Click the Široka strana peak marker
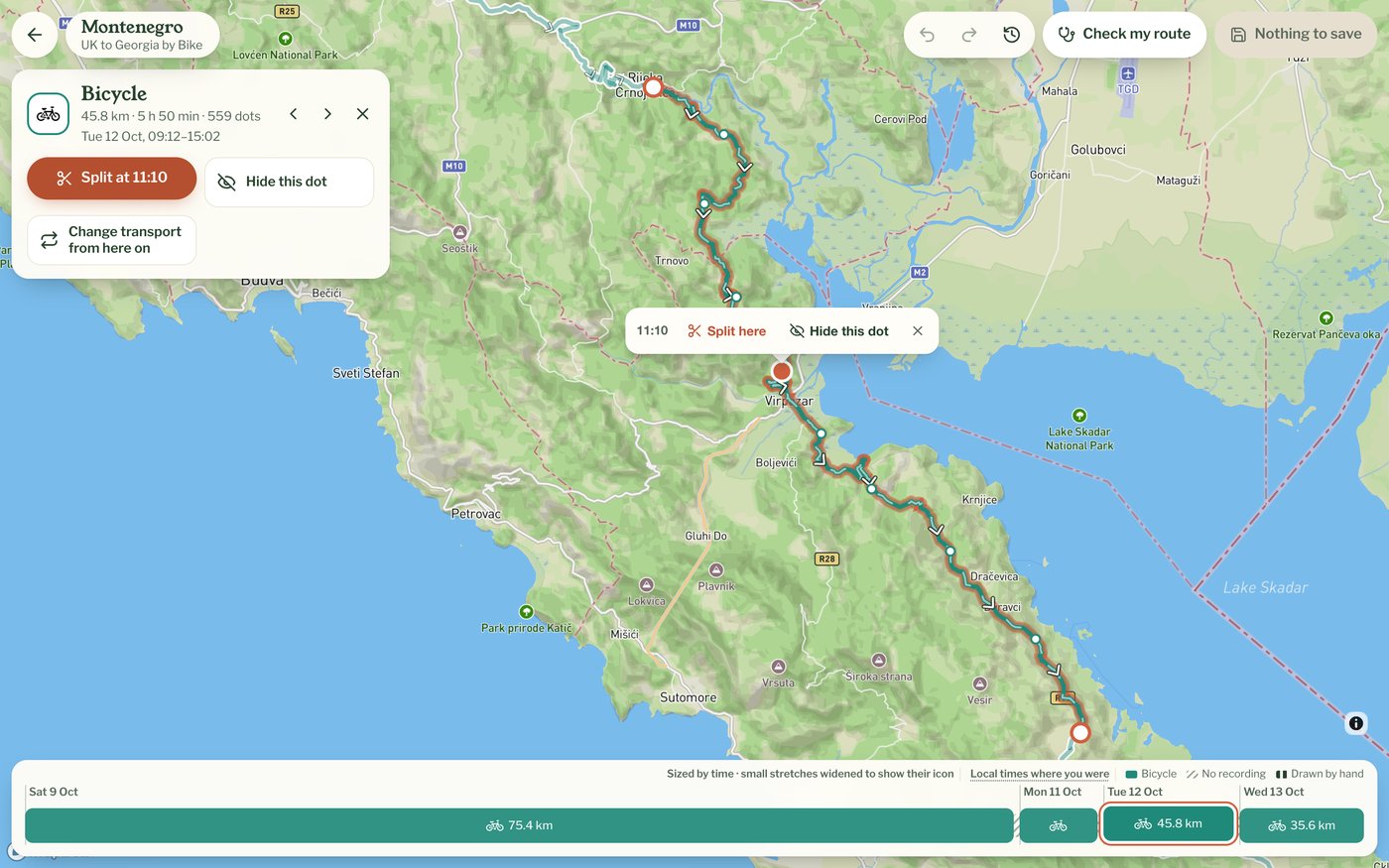Image resolution: width=1389 pixels, height=868 pixels. [x=879, y=661]
